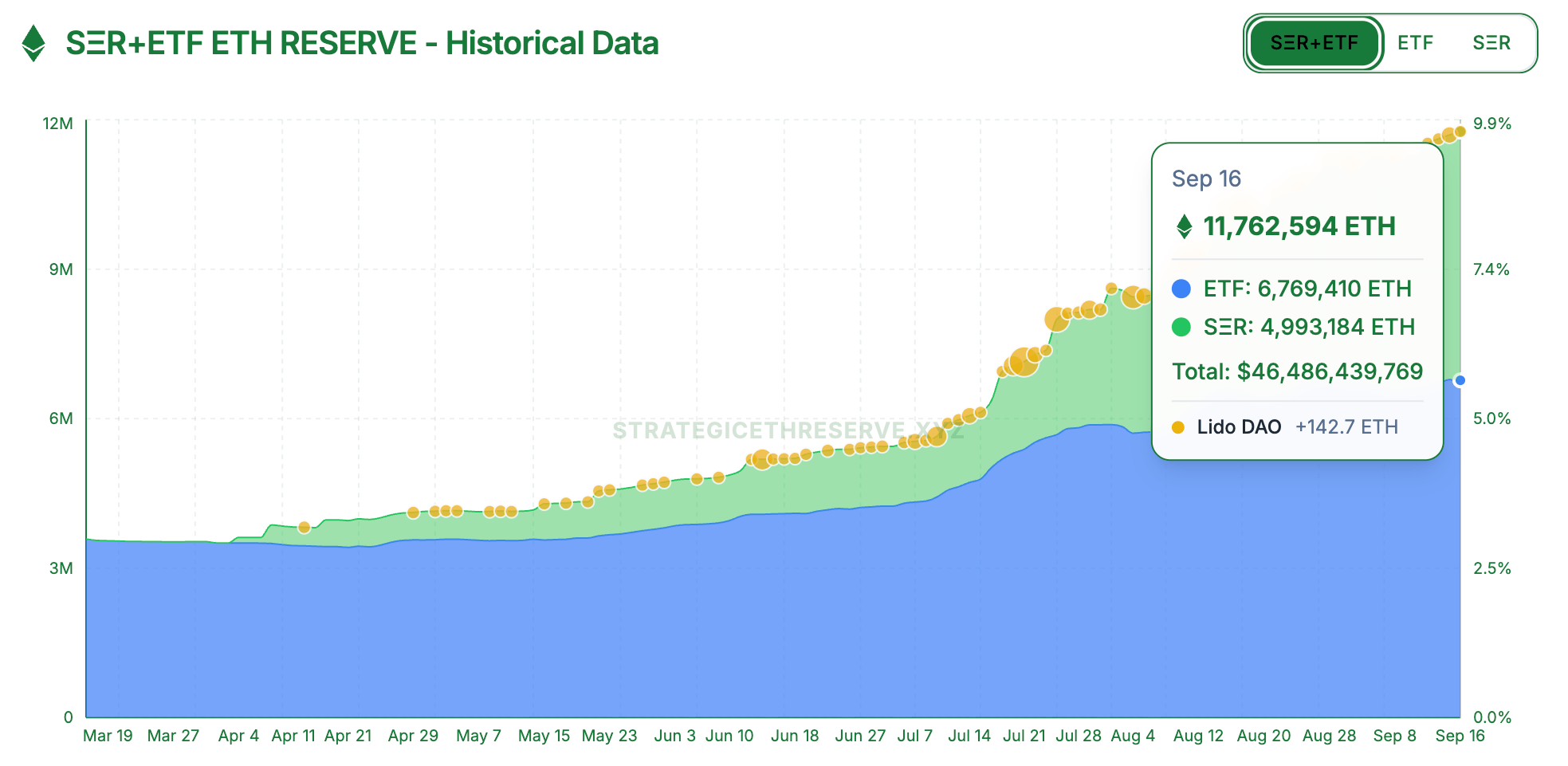Viewport: 1568px width, 766px height.
Task: Click the Mar 19 x-axis date label
Action: click(108, 736)
